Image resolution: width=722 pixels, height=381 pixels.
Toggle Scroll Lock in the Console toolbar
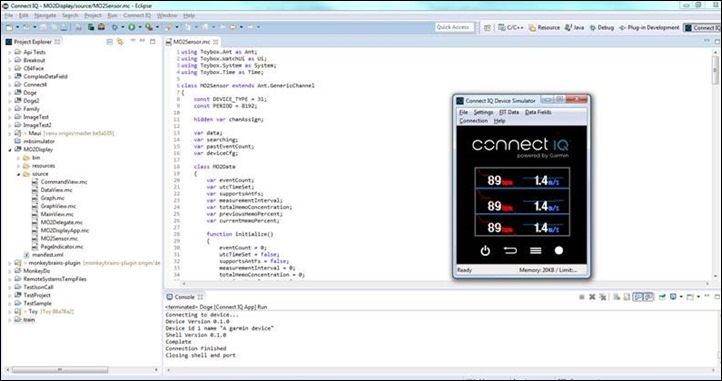click(x=627, y=297)
